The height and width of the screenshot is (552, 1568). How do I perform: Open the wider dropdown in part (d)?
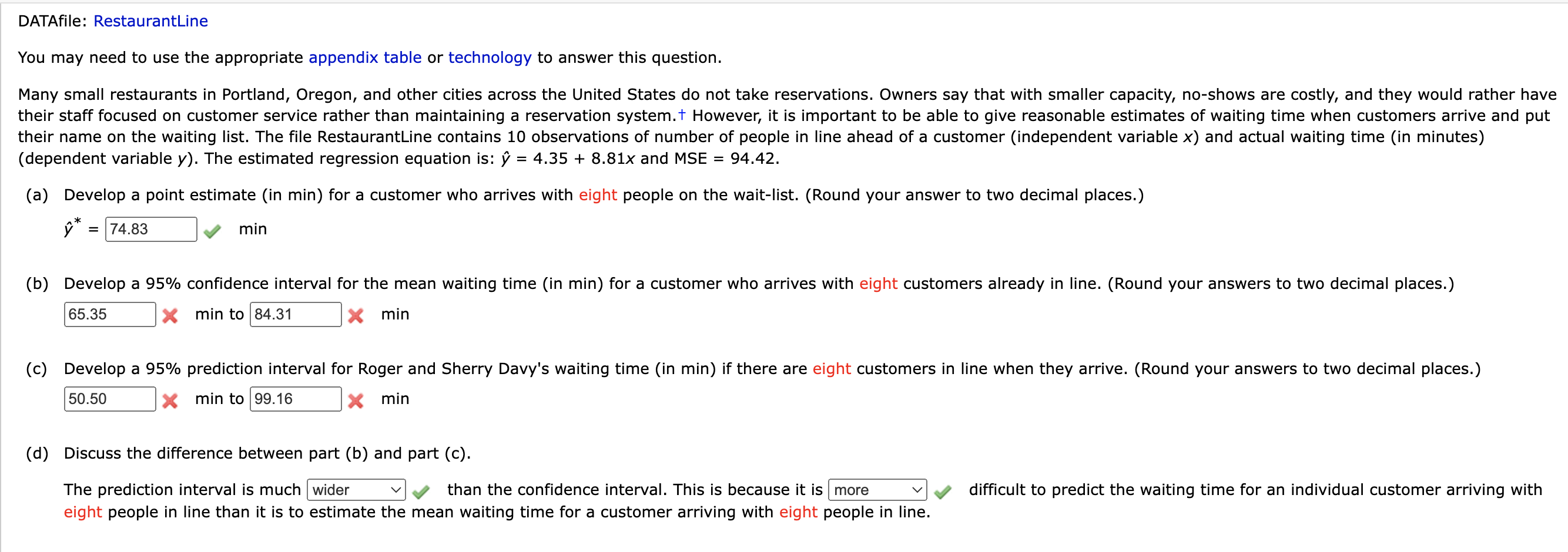(x=356, y=490)
